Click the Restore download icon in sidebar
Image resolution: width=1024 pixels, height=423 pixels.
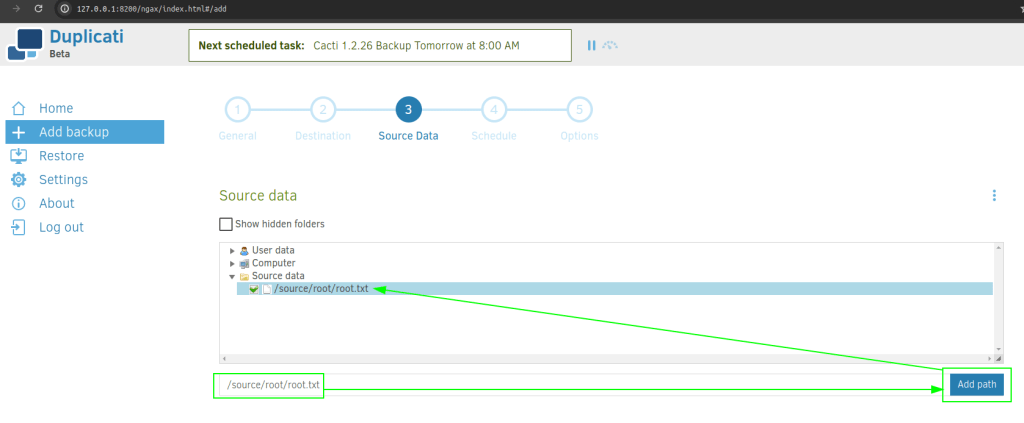point(18,156)
